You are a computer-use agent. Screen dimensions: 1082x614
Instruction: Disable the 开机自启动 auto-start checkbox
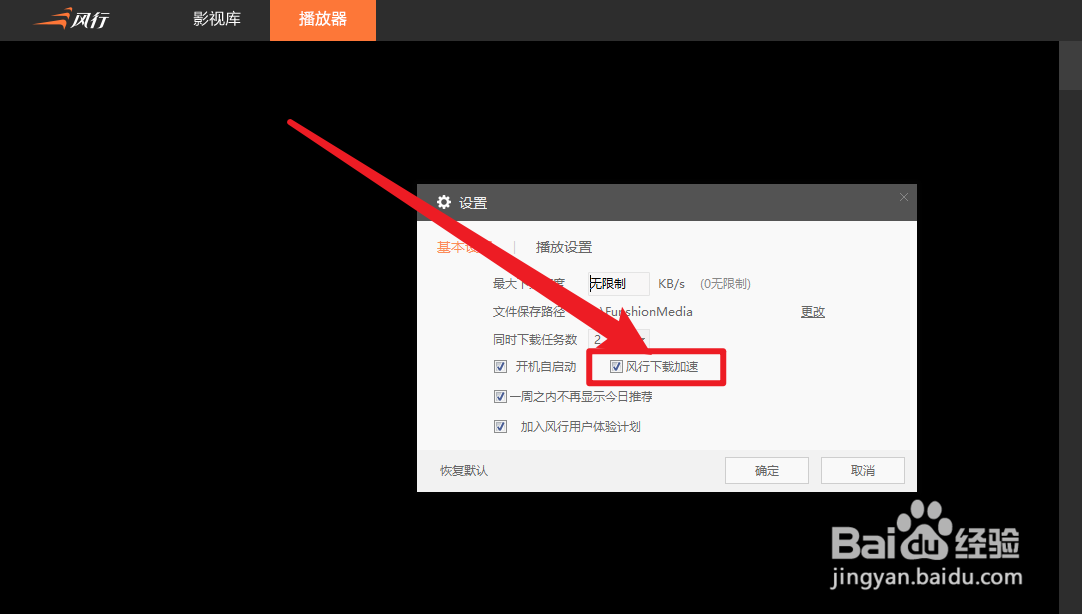click(x=500, y=366)
